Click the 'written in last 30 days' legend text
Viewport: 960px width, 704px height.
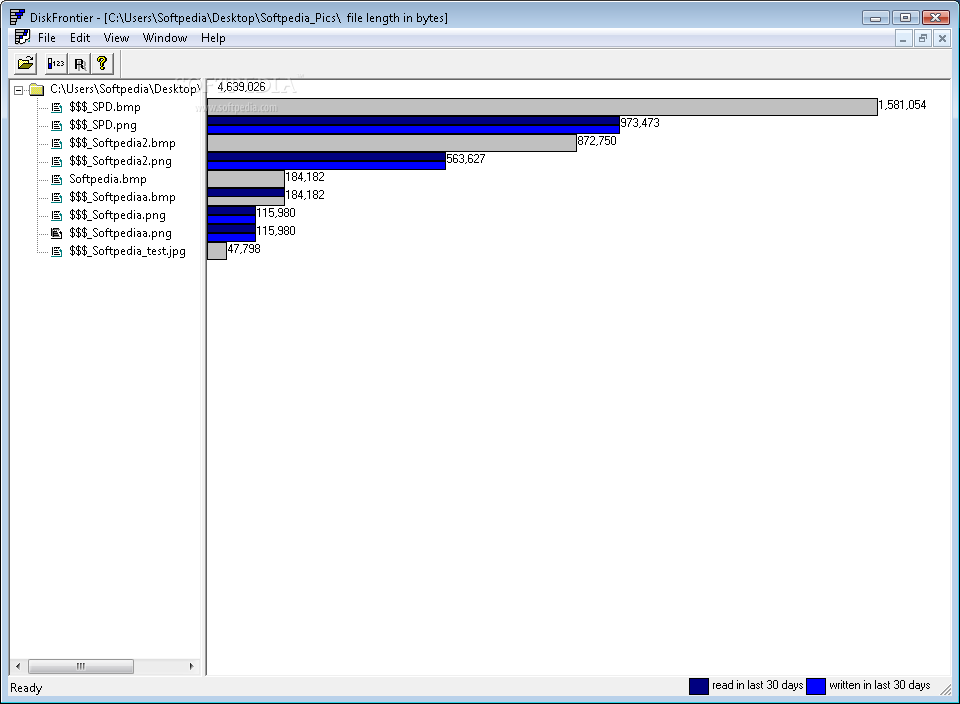click(x=880, y=685)
